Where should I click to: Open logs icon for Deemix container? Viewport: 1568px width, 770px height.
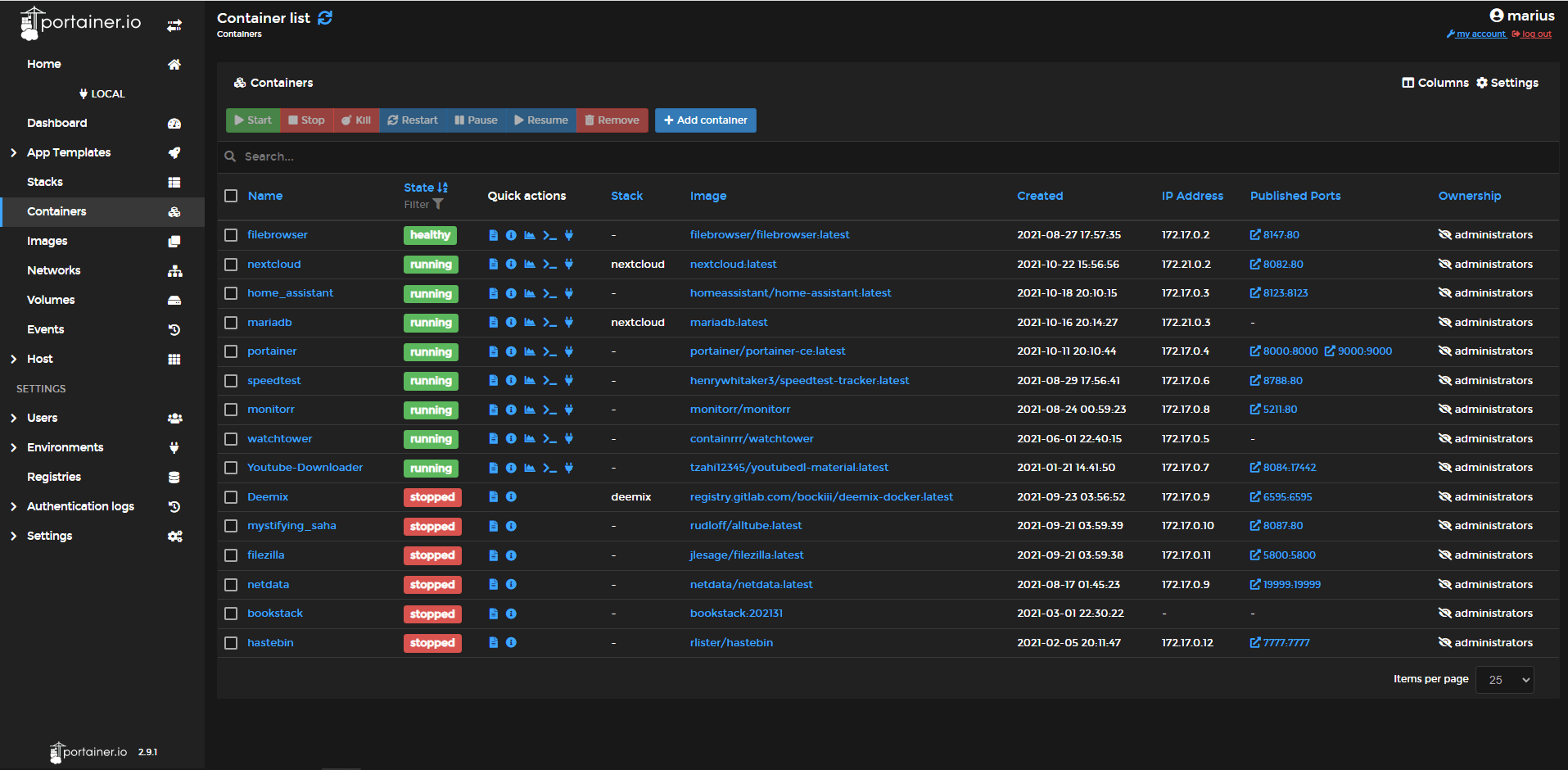tap(493, 497)
